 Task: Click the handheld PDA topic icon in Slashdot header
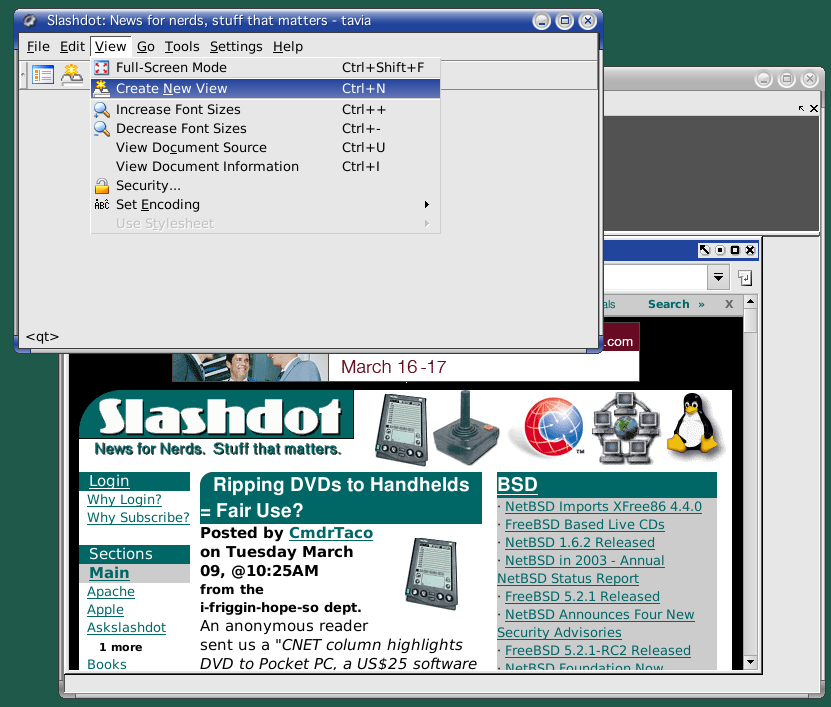tap(402, 429)
